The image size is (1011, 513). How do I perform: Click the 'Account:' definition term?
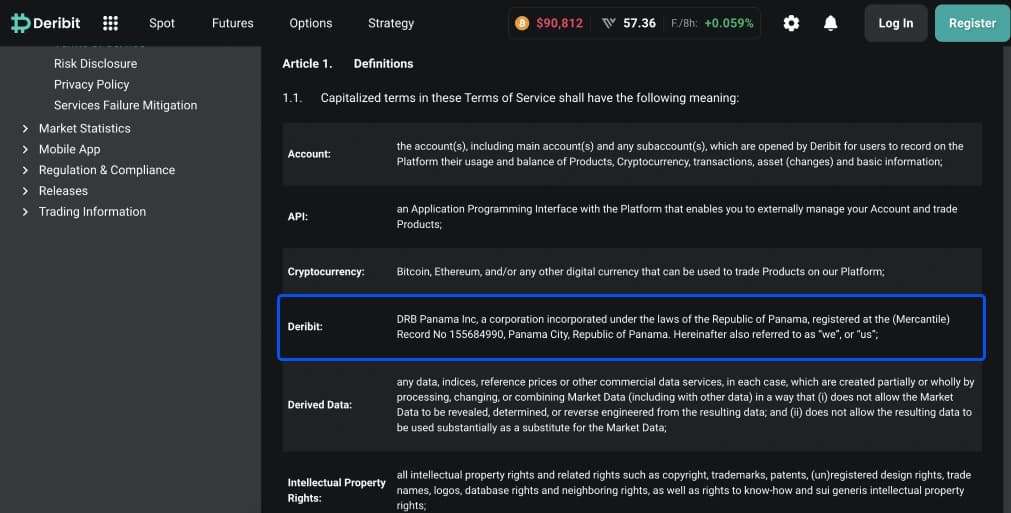click(x=309, y=154)
